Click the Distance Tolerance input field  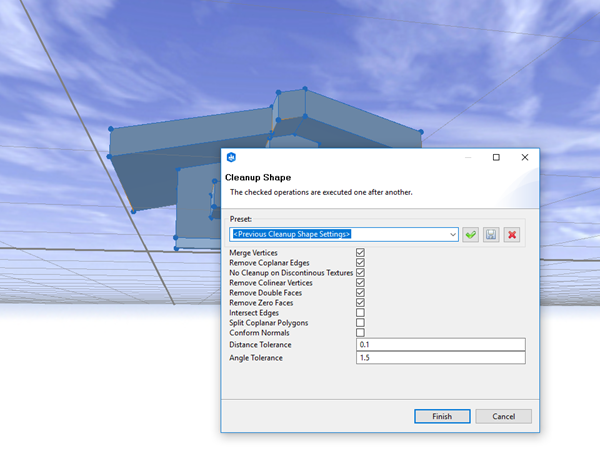click(440, 344)
